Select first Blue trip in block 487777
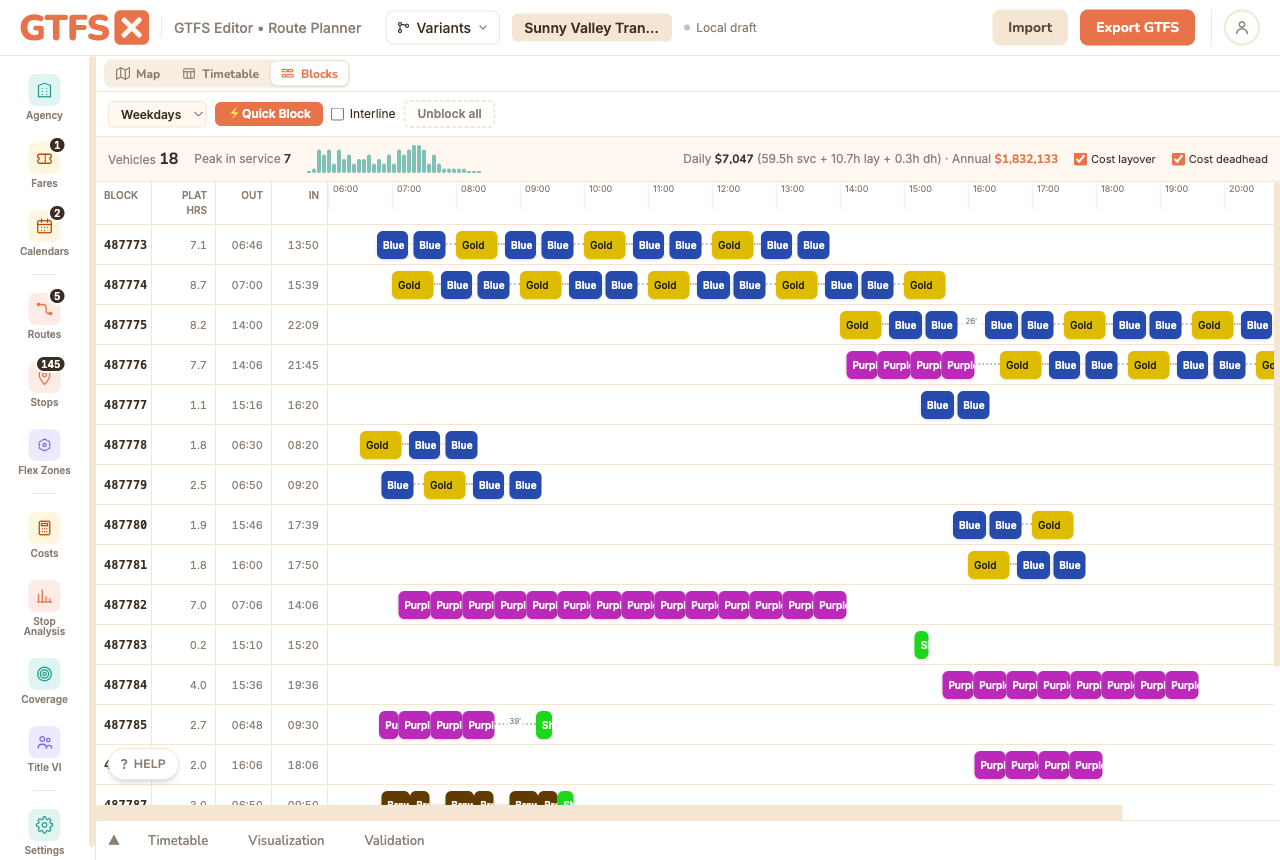 [x=937, y=405]
